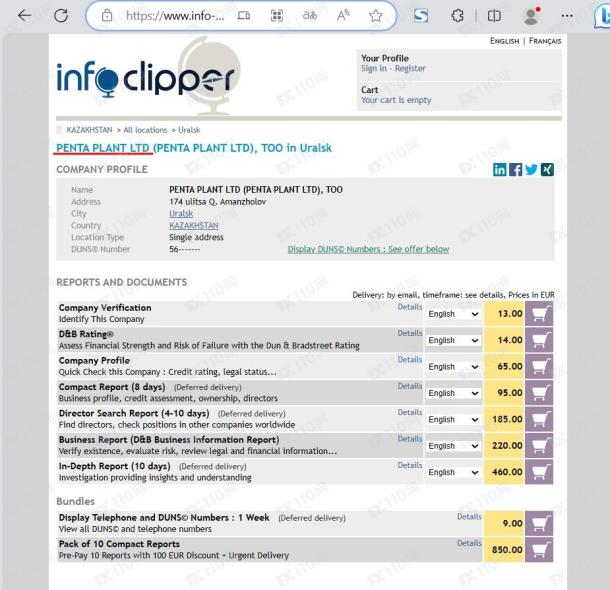Open Details for Company Profile report

tap(410, 360)
